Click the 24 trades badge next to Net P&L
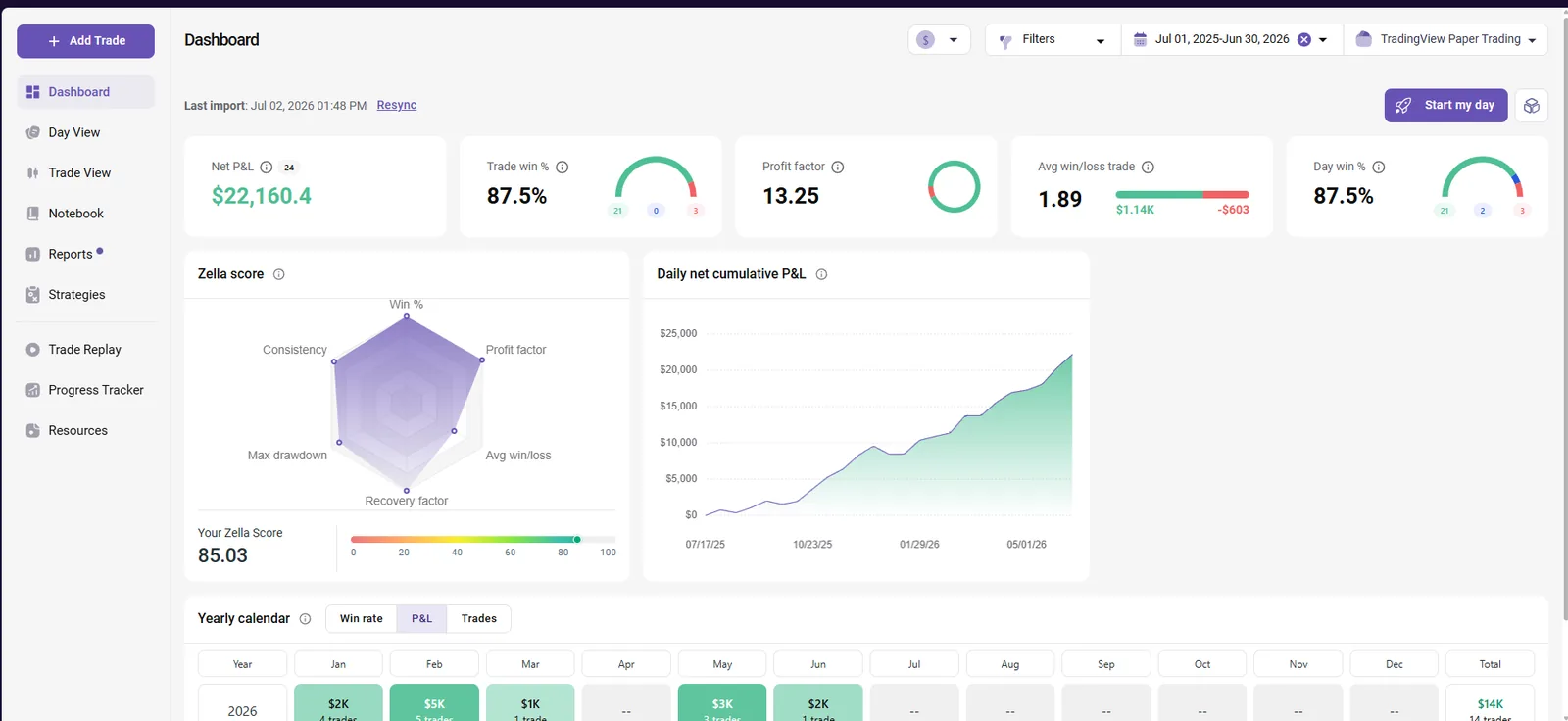Viewport: 1568px width, 721px height. 289,168
